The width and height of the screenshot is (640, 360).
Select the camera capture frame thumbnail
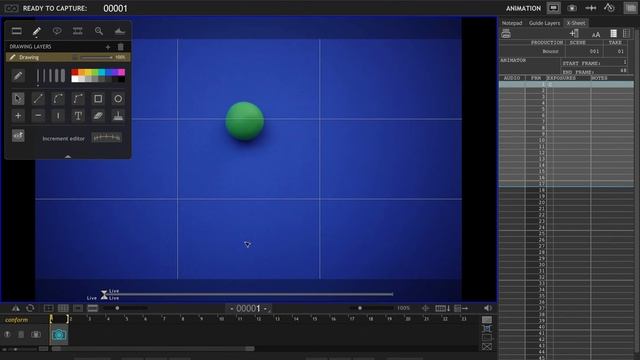[59, 335]
